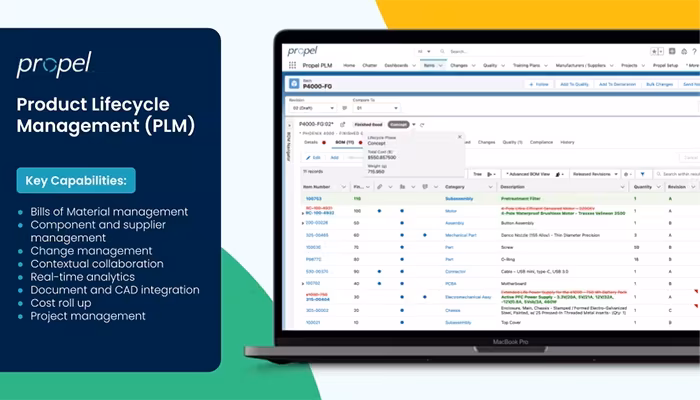The width and height of the screenshot is (700, 400).
Task: Open the Training Plans nav tab
Action: click(x=526, y=65)
